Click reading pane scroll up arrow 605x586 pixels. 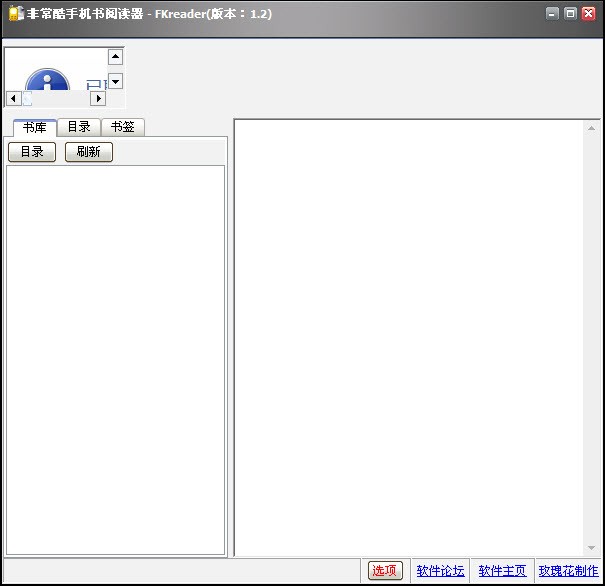(591, 128)
